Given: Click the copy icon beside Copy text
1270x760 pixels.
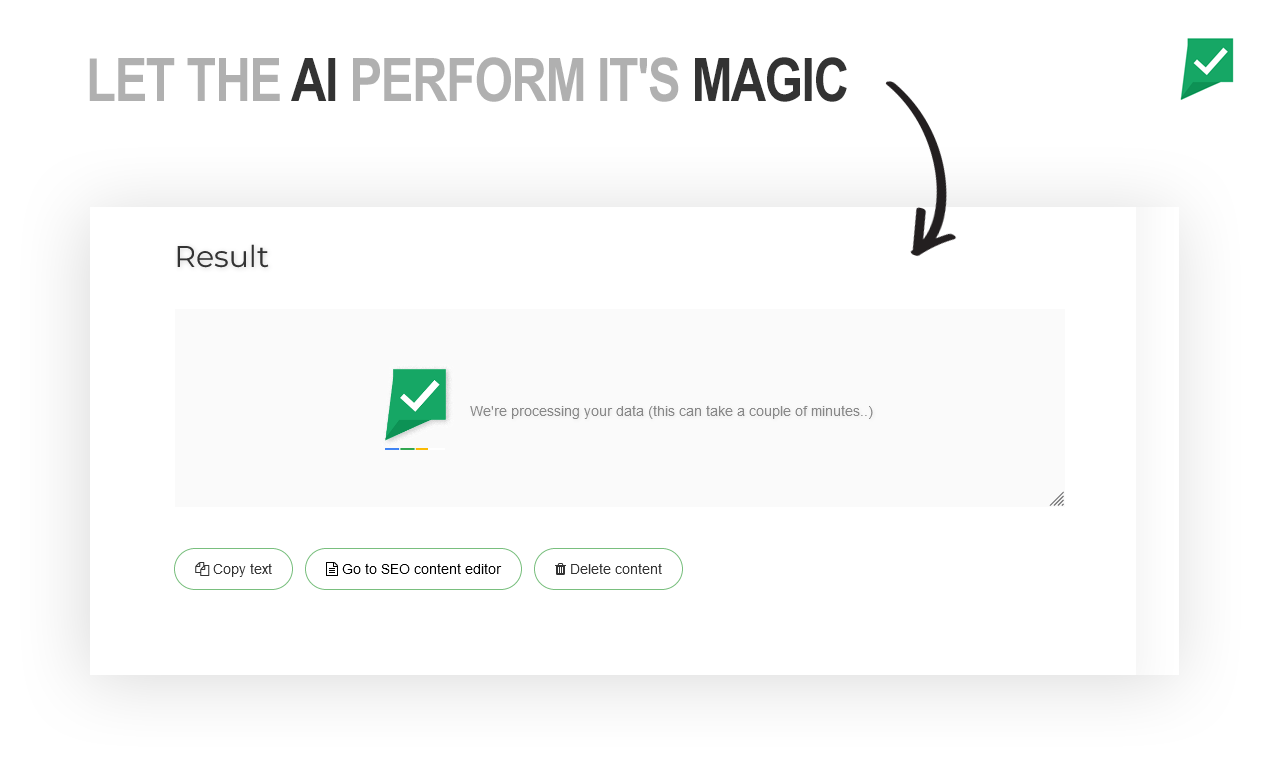Looking at the screenshot, I should point(202,569).
